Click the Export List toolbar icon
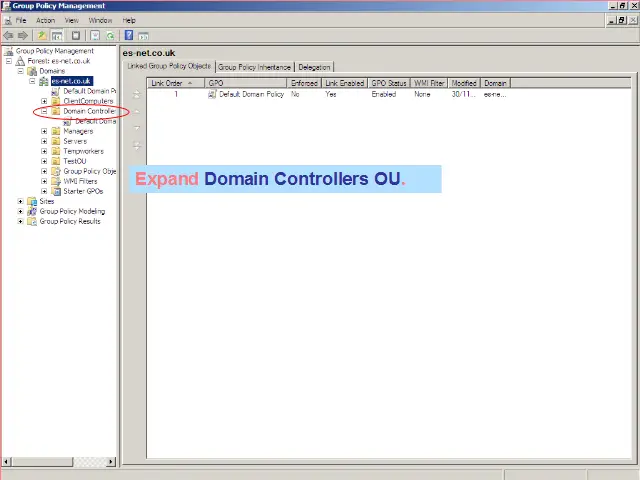640x480 pixels. pos(95,36)
